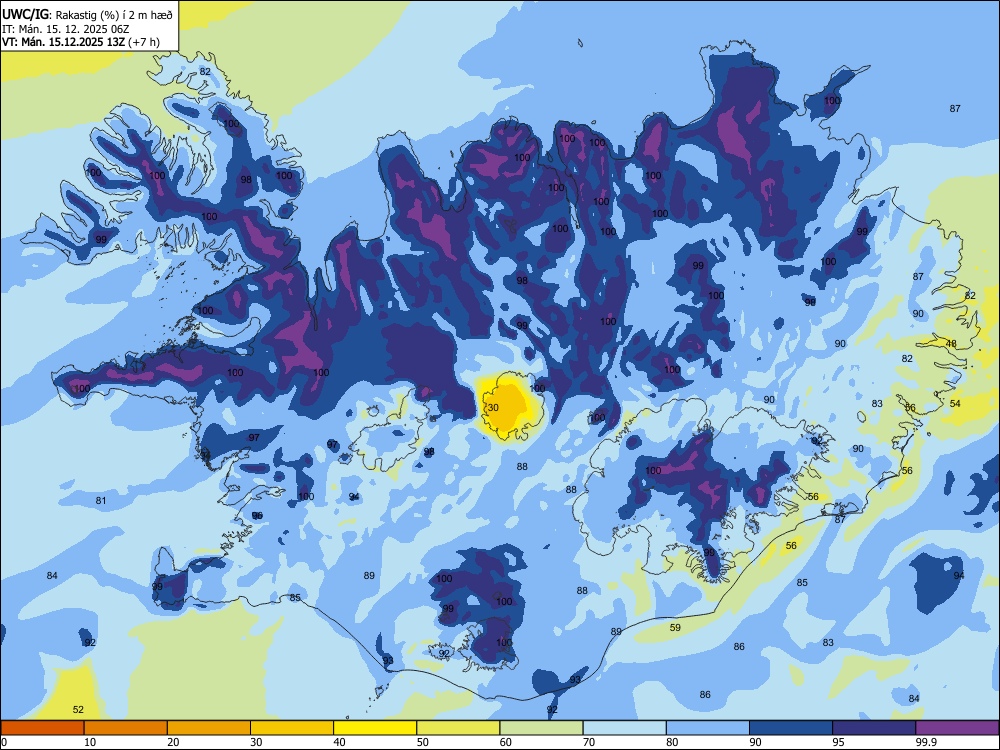Select the amber 30–40 legend swatch

coord(292,728)
